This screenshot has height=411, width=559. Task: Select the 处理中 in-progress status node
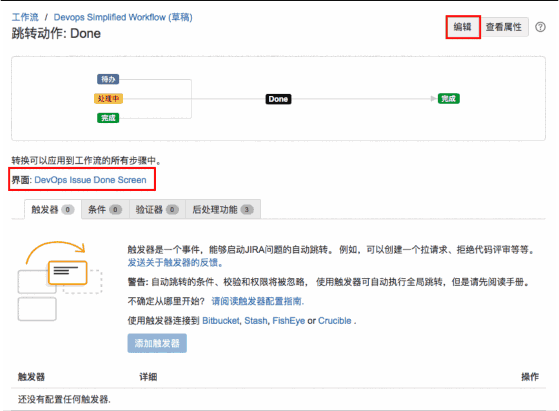click(x=108, y=98)
